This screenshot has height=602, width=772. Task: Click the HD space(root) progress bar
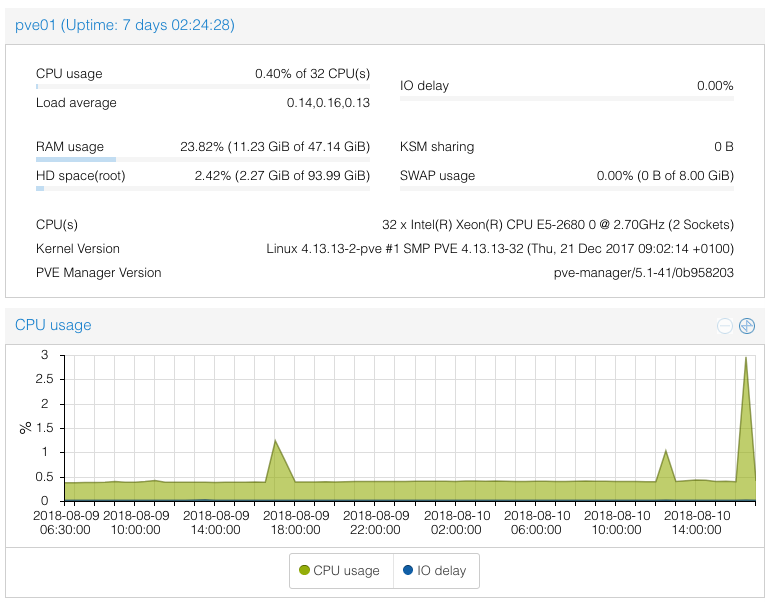[x=203, y=188]
